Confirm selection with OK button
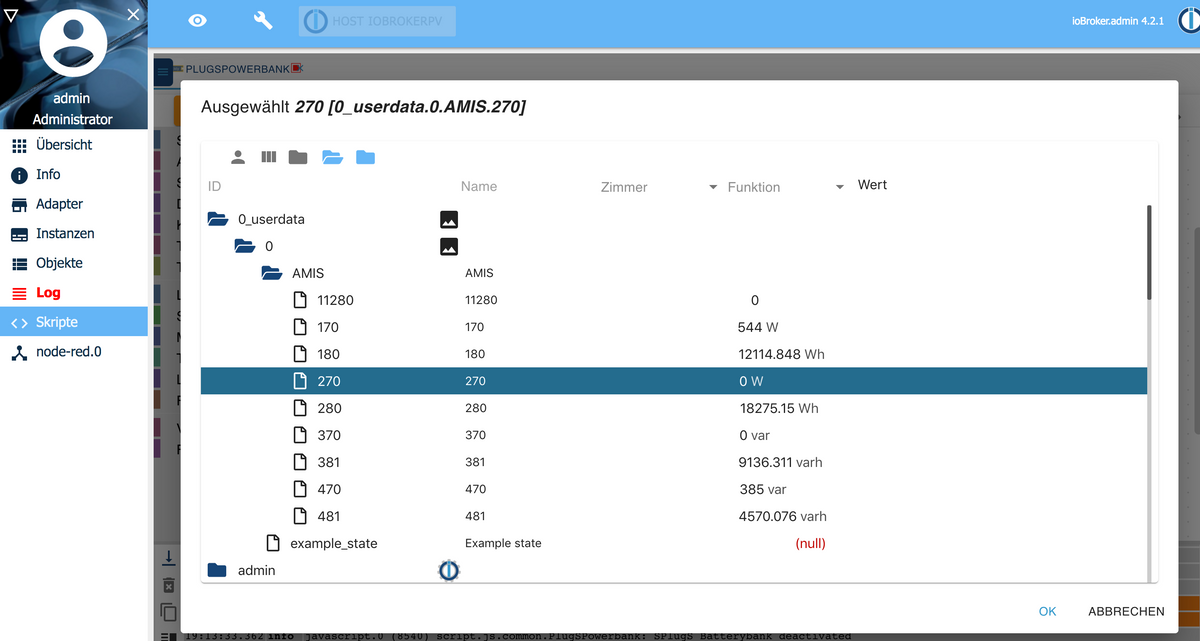The width and height of the screenshot is (1200, 641). click(x=1047, y=611)
